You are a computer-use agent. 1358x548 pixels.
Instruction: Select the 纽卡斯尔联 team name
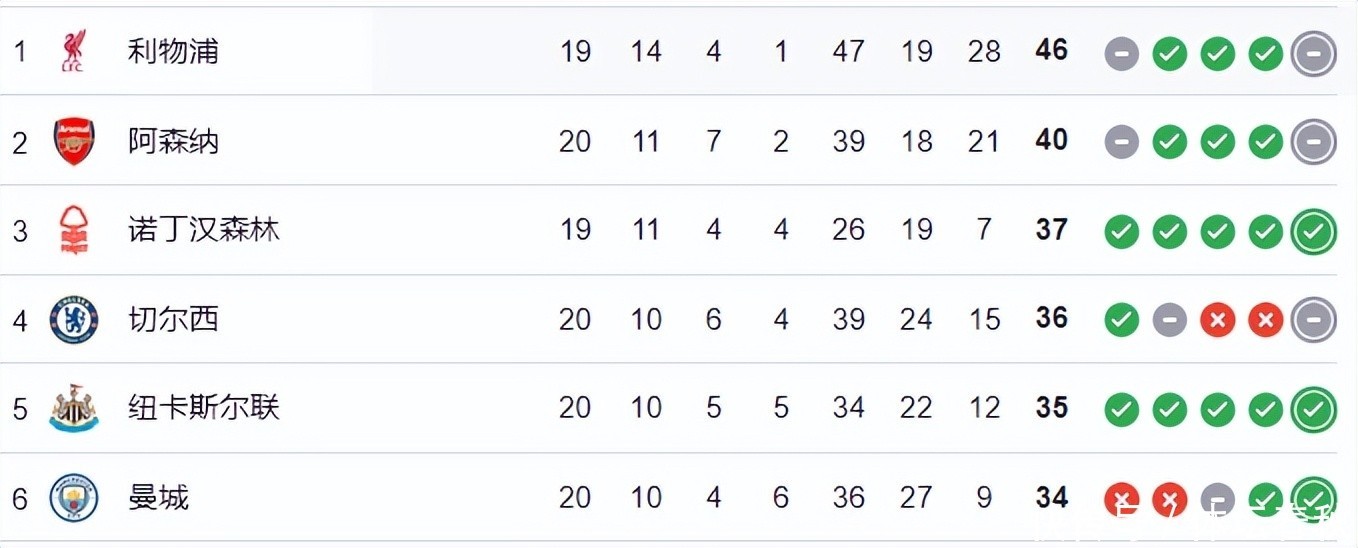coord(203,408)
